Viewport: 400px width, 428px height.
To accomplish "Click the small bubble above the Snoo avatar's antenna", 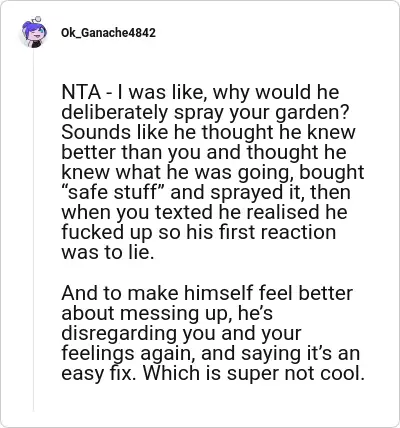I will (x=38, y=18).
